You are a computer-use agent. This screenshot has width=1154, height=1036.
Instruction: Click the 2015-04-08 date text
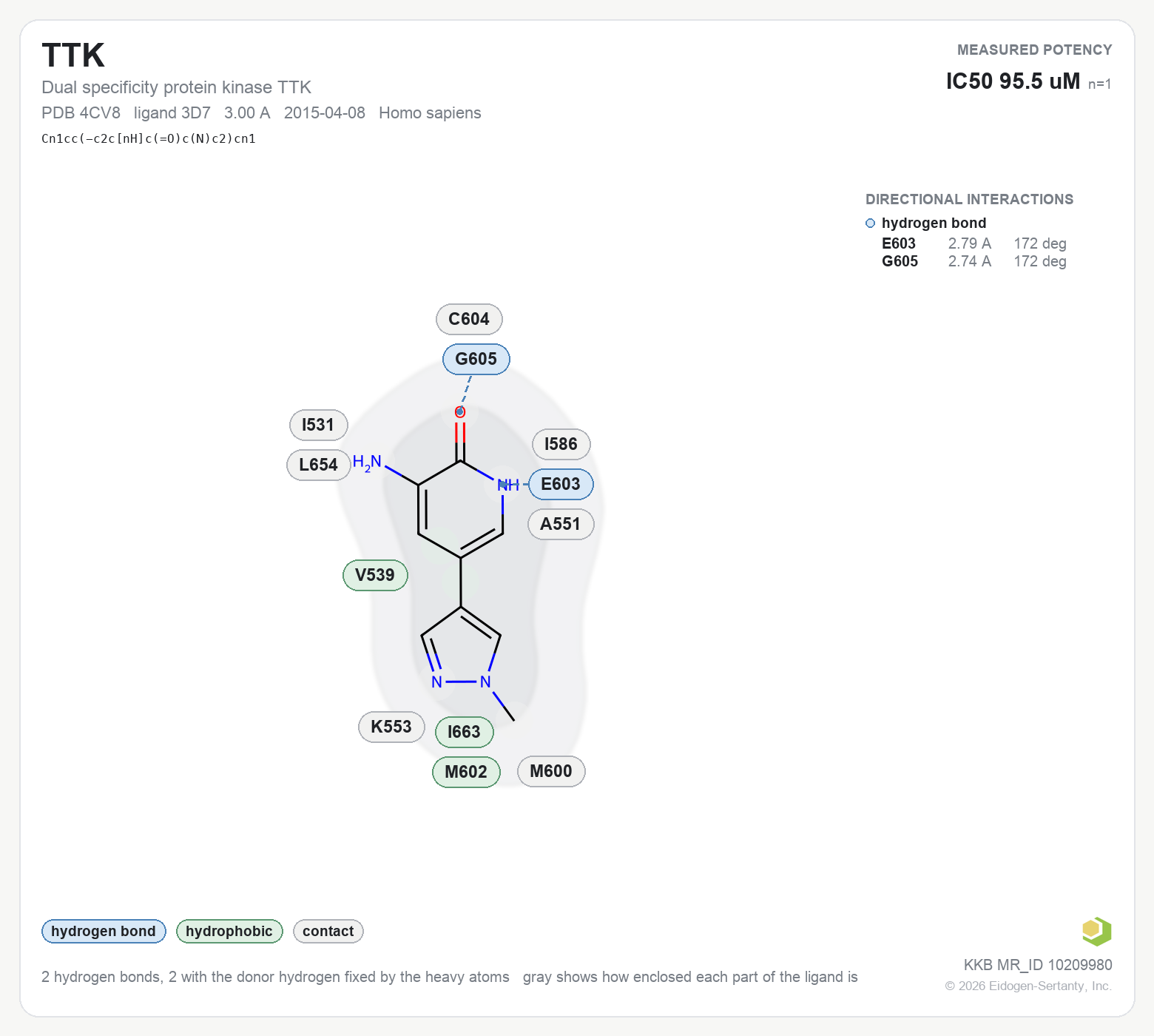pyautogui.click(x=325, y=112)
